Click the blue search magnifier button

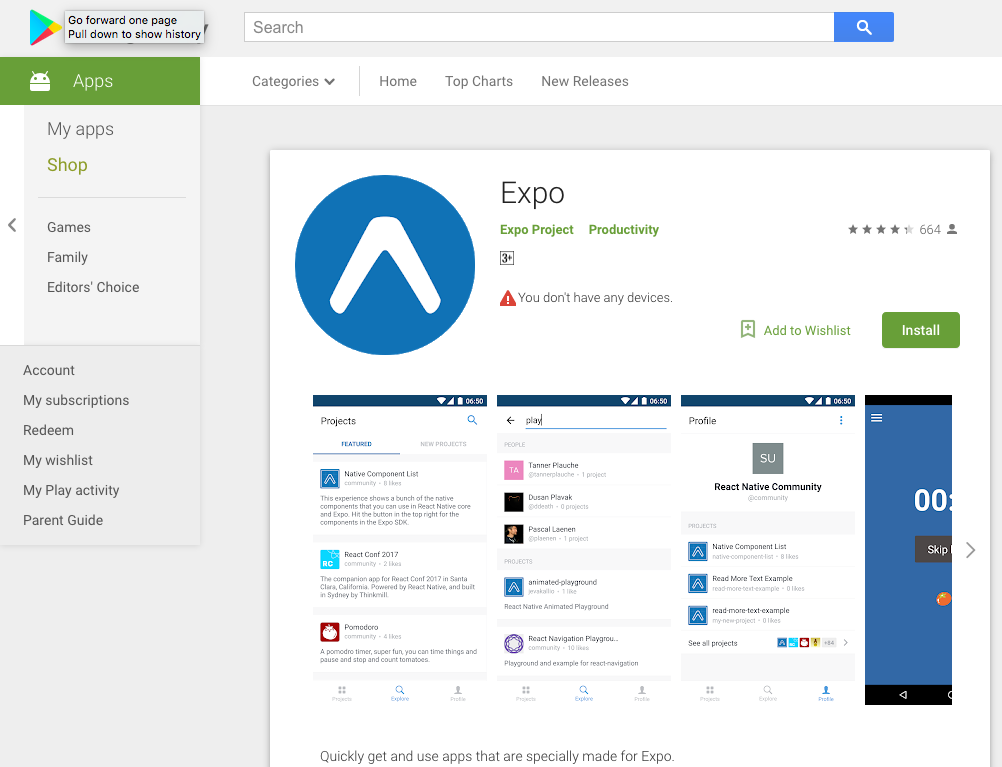point(863,27)
